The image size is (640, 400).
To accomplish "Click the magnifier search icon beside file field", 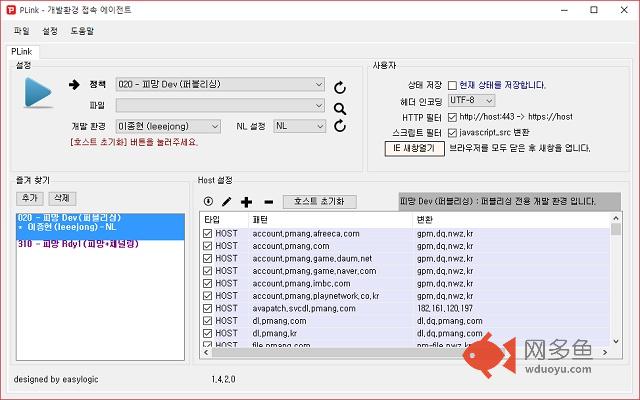I will tap(340, 109).
